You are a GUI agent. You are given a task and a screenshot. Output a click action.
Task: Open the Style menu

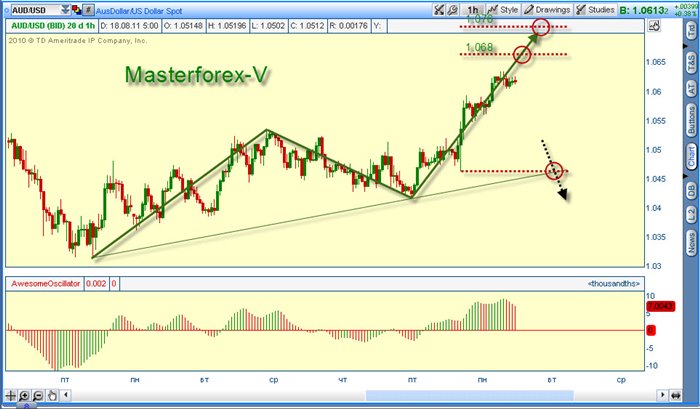click(503, 10)
